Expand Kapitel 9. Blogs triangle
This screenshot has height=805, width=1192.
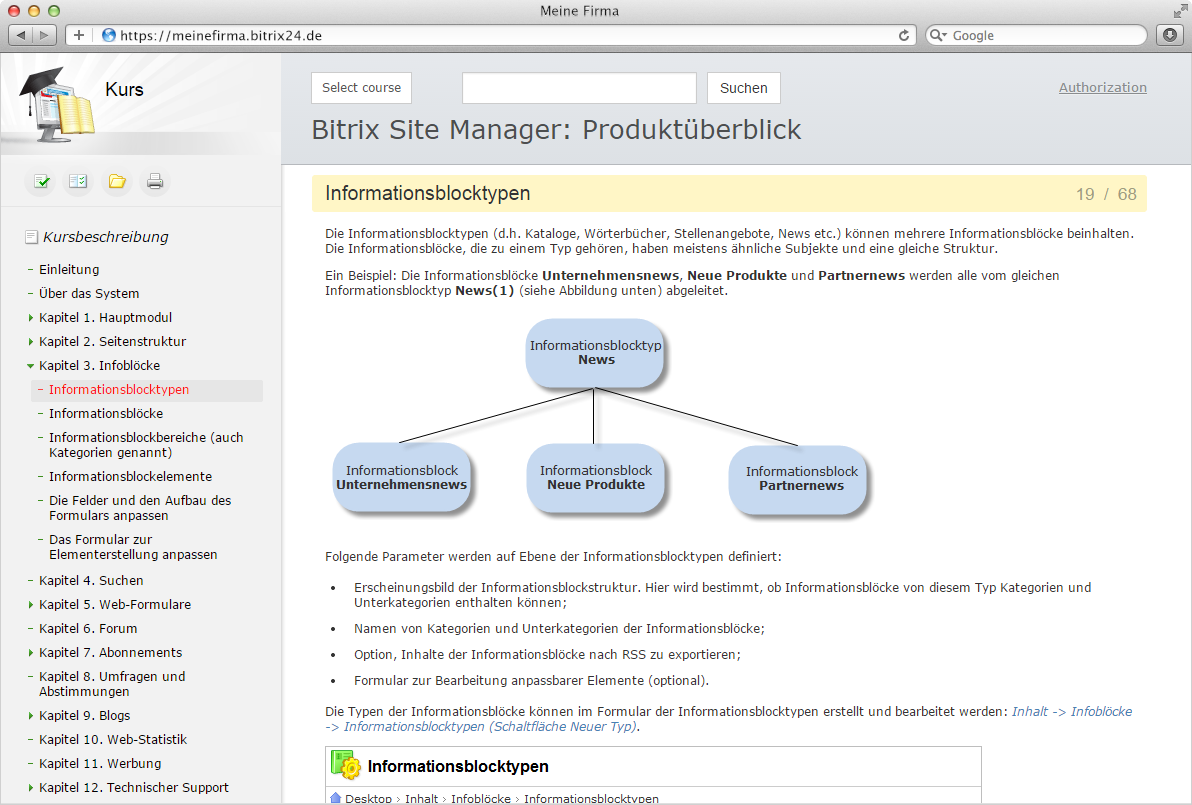(30, 715)
